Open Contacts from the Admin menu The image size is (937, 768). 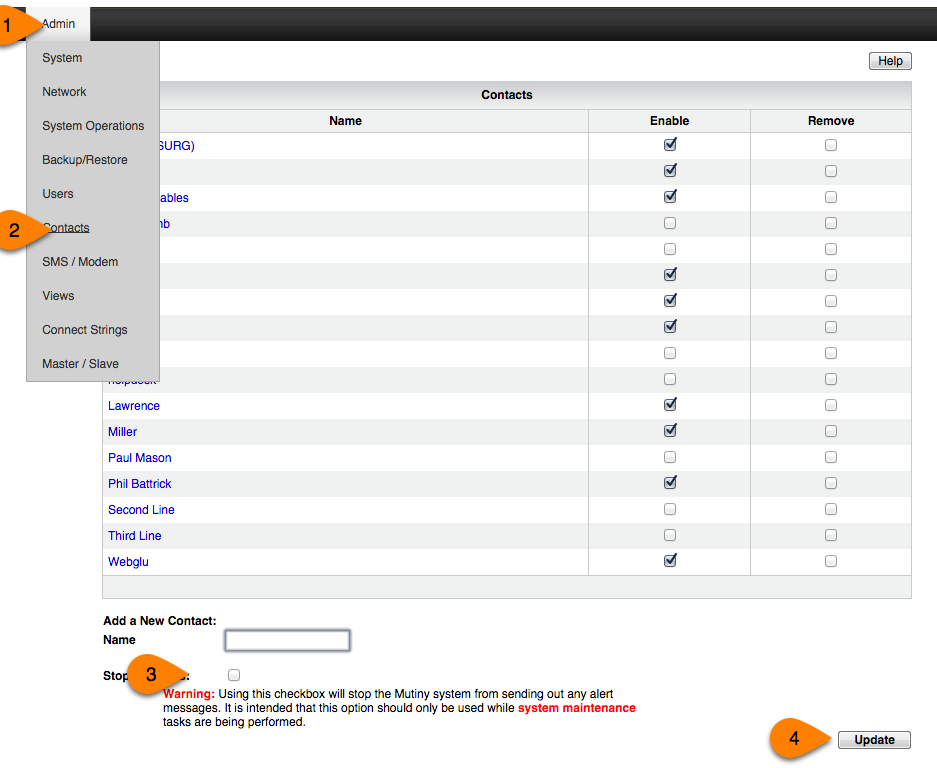pos(66,228)
